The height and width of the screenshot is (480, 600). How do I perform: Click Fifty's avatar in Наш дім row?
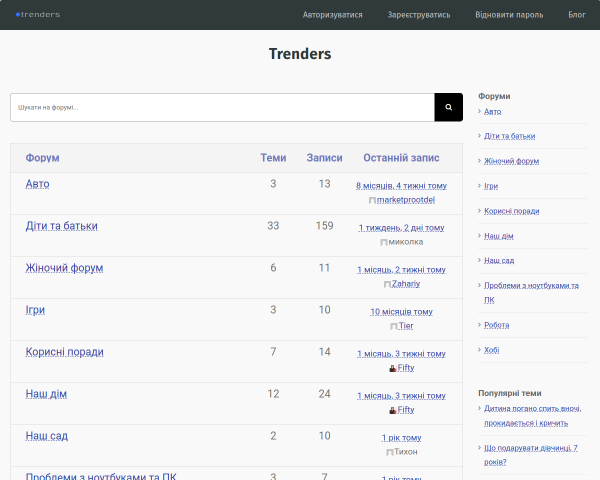[x=393, y=410]
